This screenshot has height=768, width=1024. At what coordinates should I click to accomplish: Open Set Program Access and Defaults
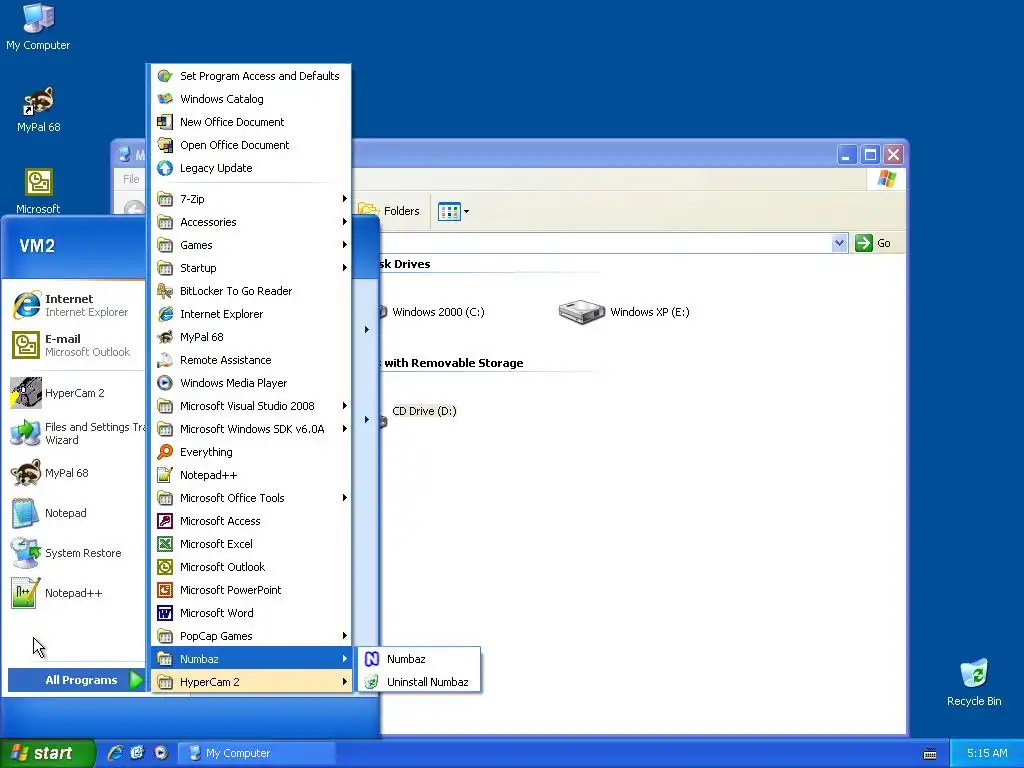(x=251, y=76)
